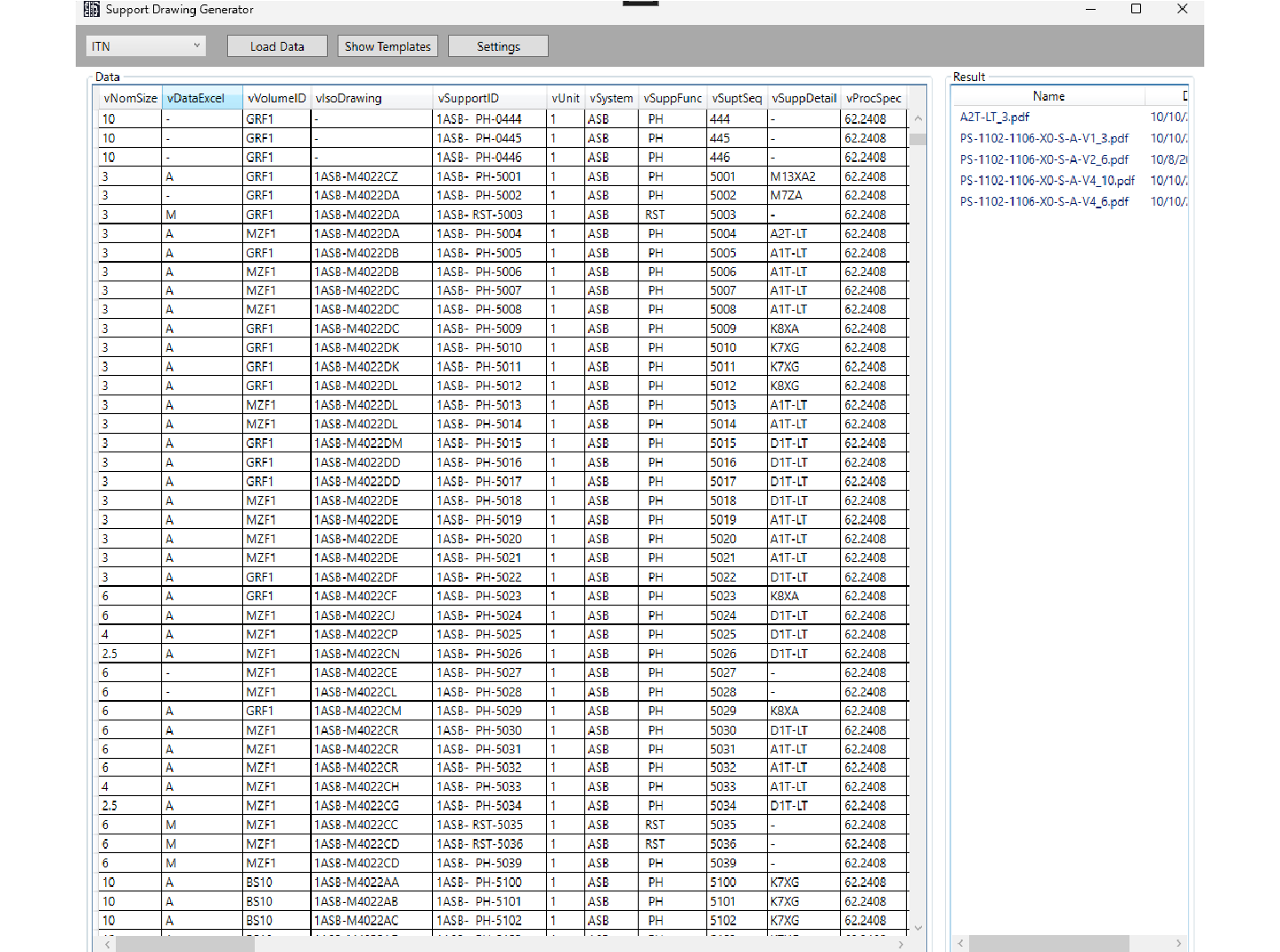Viewport: 1280px width, 952px height.
Task: Maximize the Support Drawing Generator window
Action: [x=1136, y=9]
